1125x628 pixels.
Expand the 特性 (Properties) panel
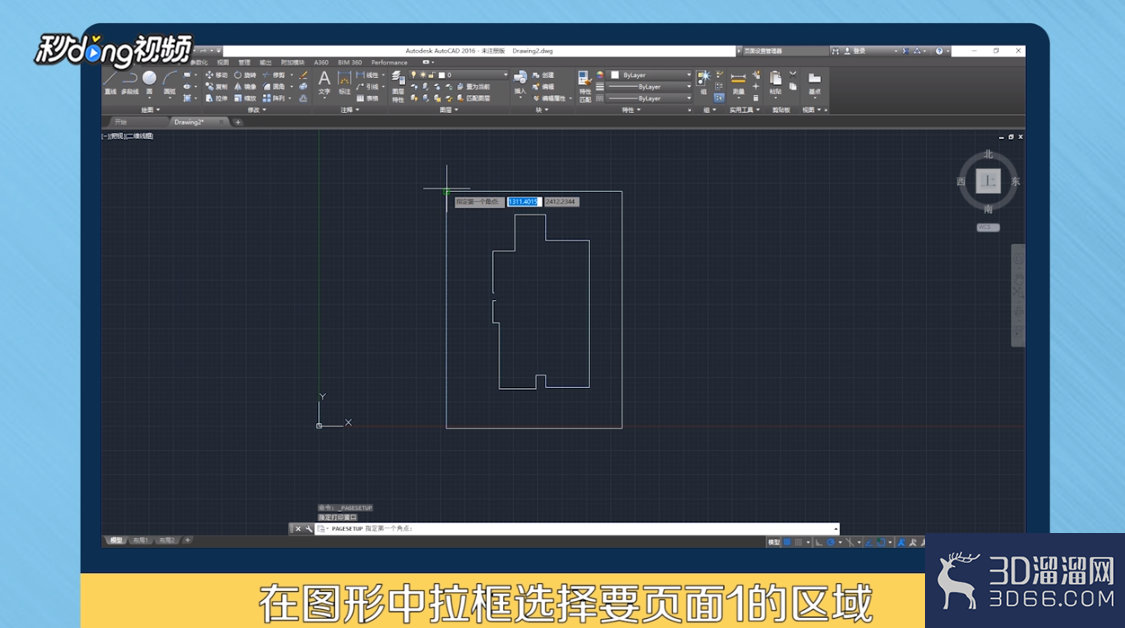pyautogui.click(x=631, y=110)
